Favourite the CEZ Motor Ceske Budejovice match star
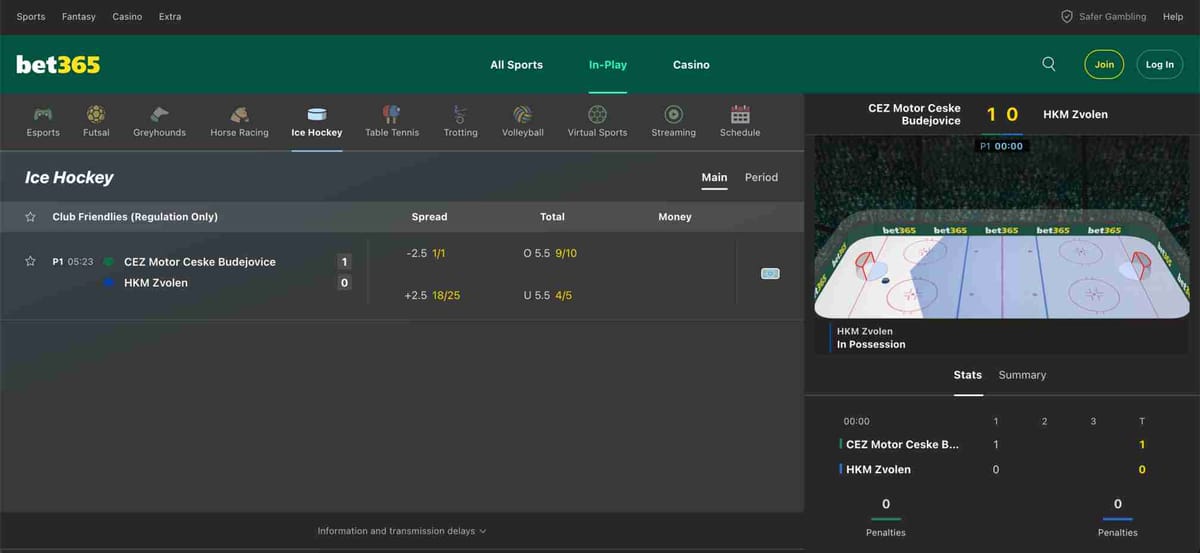This screenshot has height=553, width=1200. [31, 261]
